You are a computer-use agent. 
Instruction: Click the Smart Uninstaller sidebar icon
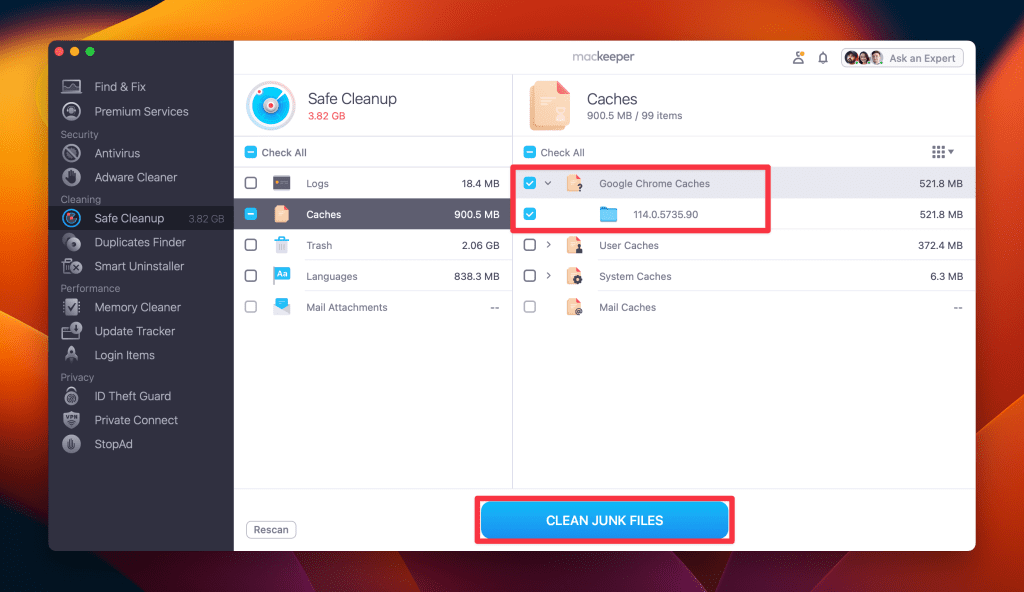[x=71, y=266]
